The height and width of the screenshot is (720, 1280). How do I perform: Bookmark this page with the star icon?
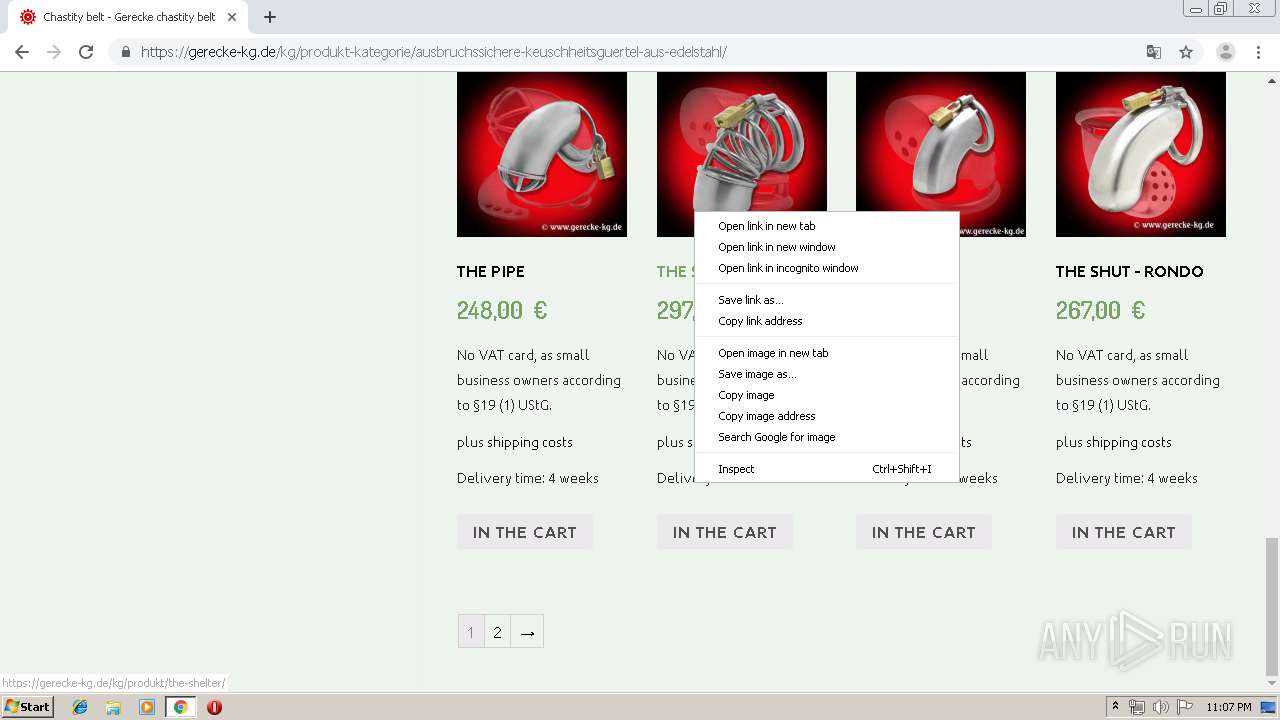(1186, 52)
